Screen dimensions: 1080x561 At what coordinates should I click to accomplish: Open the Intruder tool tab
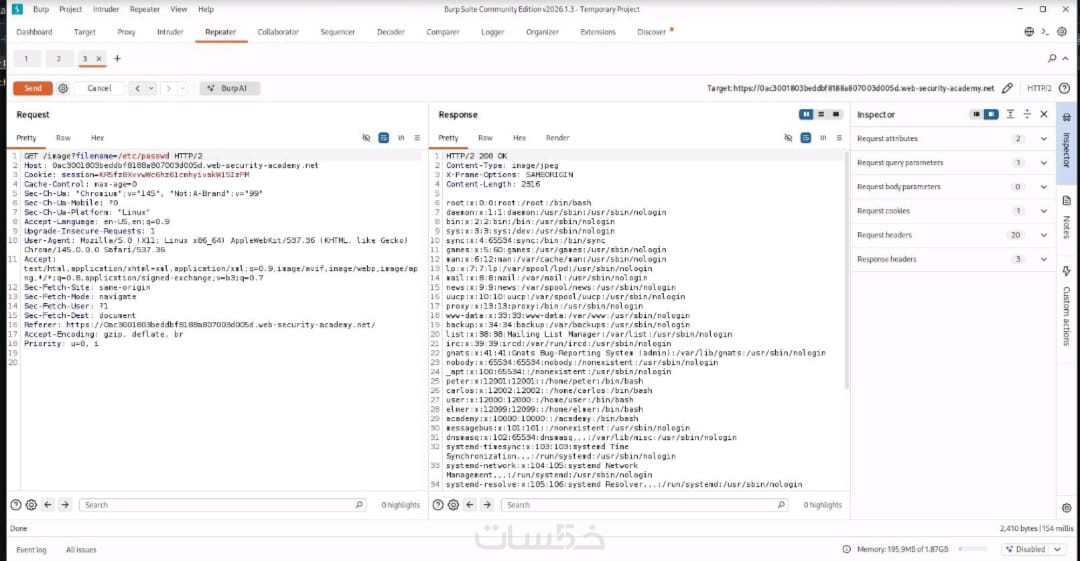point(170,32)
